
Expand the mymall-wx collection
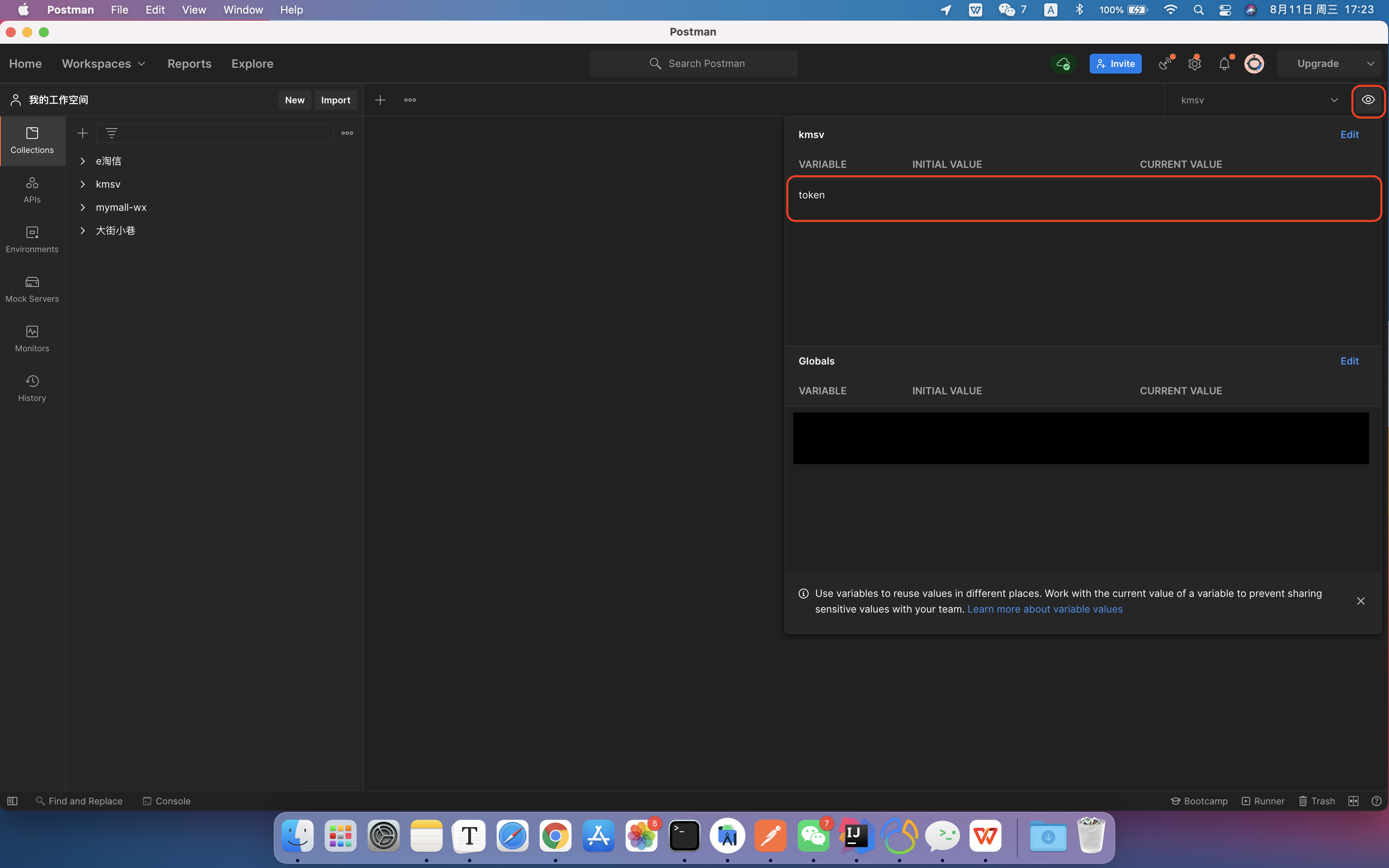[83, 207]
